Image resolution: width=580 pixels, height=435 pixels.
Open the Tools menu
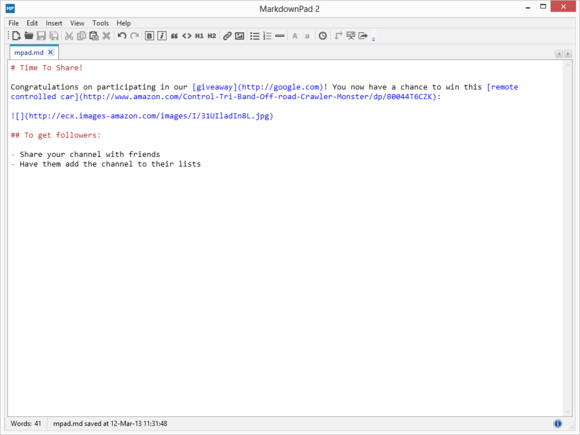coord(101,23)
